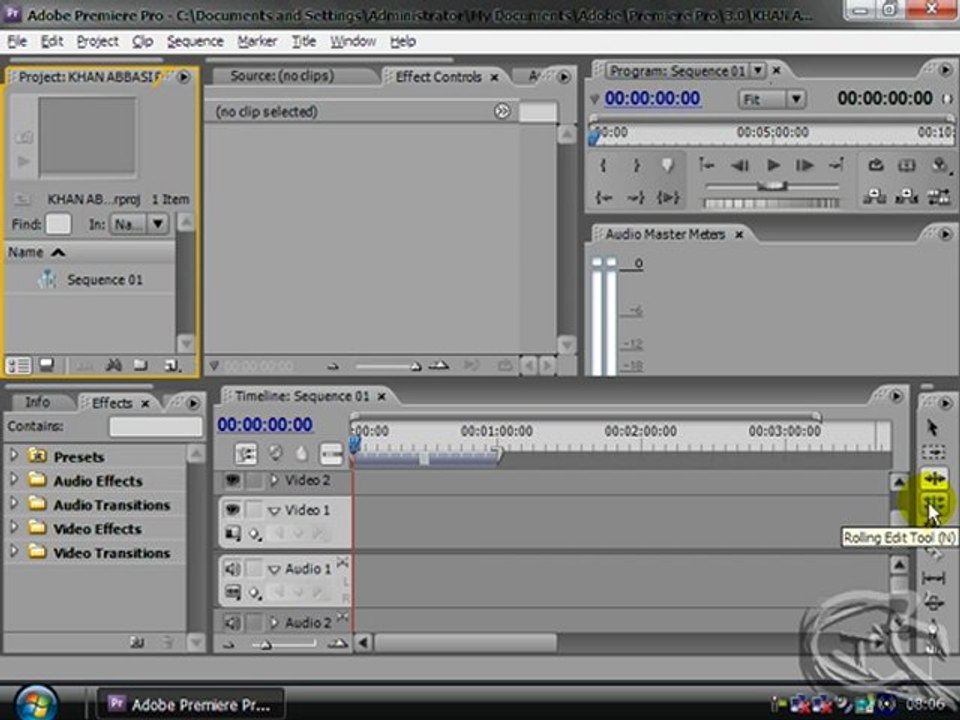The width and height of the screenshot is (960, 720).
Task: Open the Adobe Premiere Pro taskbar button
Action: (x=191, y=705)
